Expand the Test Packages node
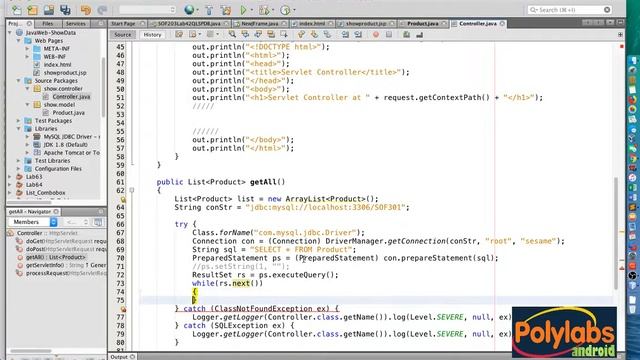The height and width of the screenshot is (360, 640). [19, 121]
